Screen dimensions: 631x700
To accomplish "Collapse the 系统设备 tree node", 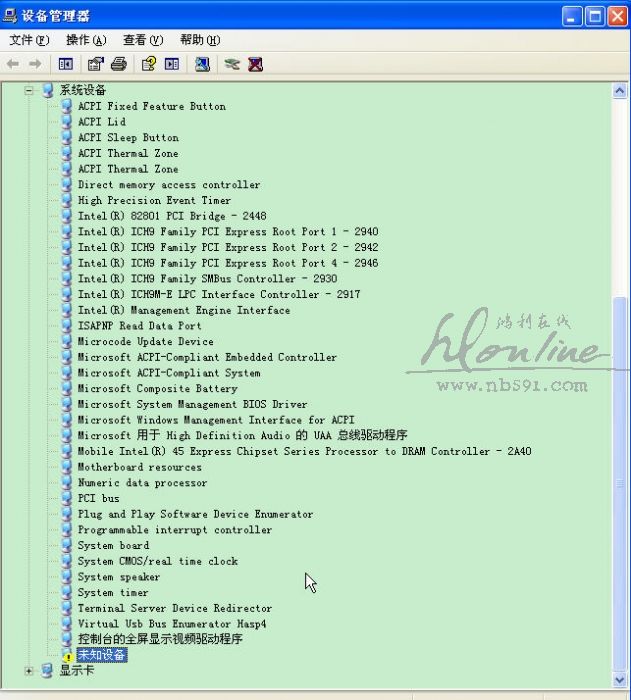I will coord(29,90).
